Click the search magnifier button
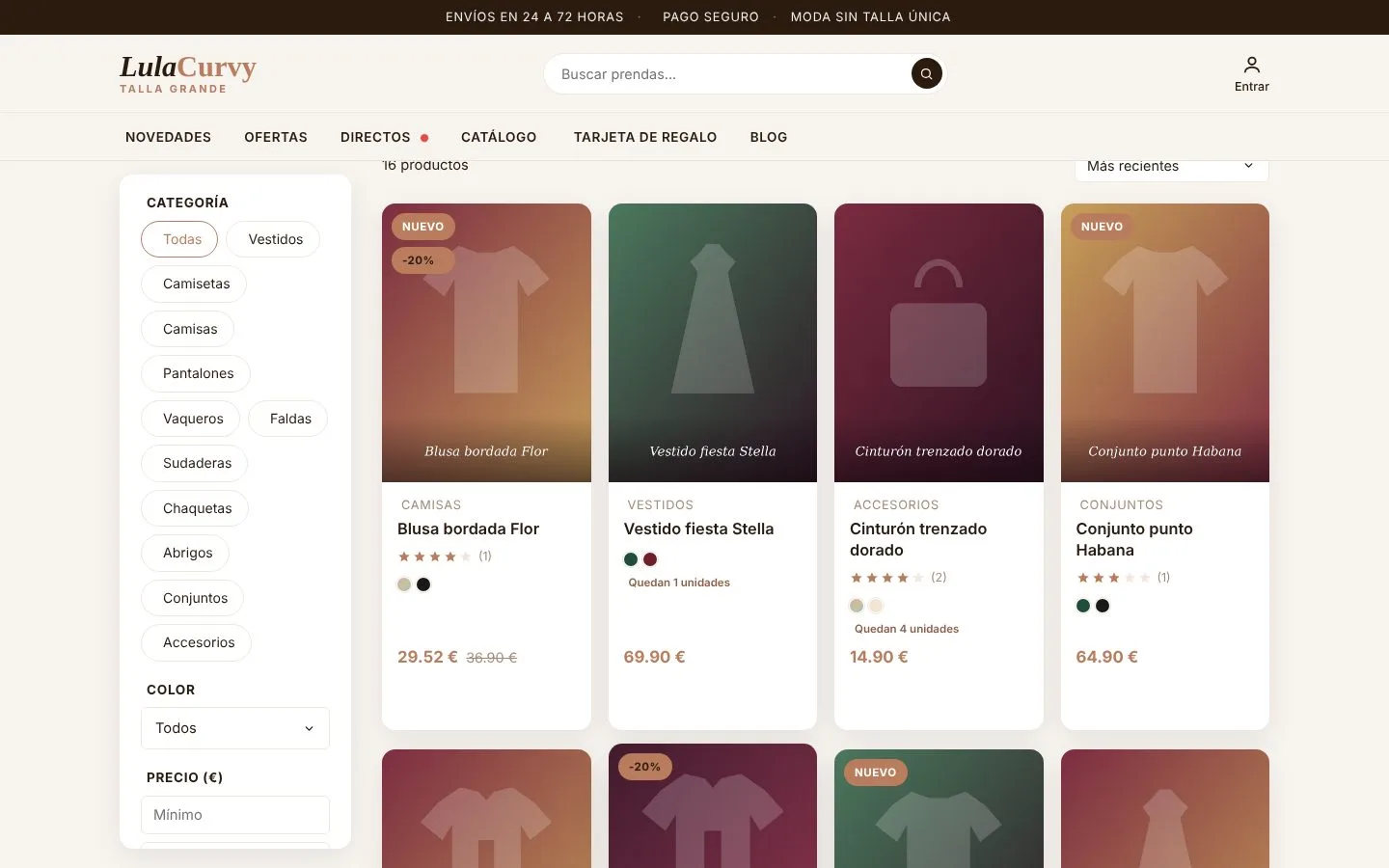Image resolution: width=1389 pixels, height=868 pixels. (x=926, y=73)
